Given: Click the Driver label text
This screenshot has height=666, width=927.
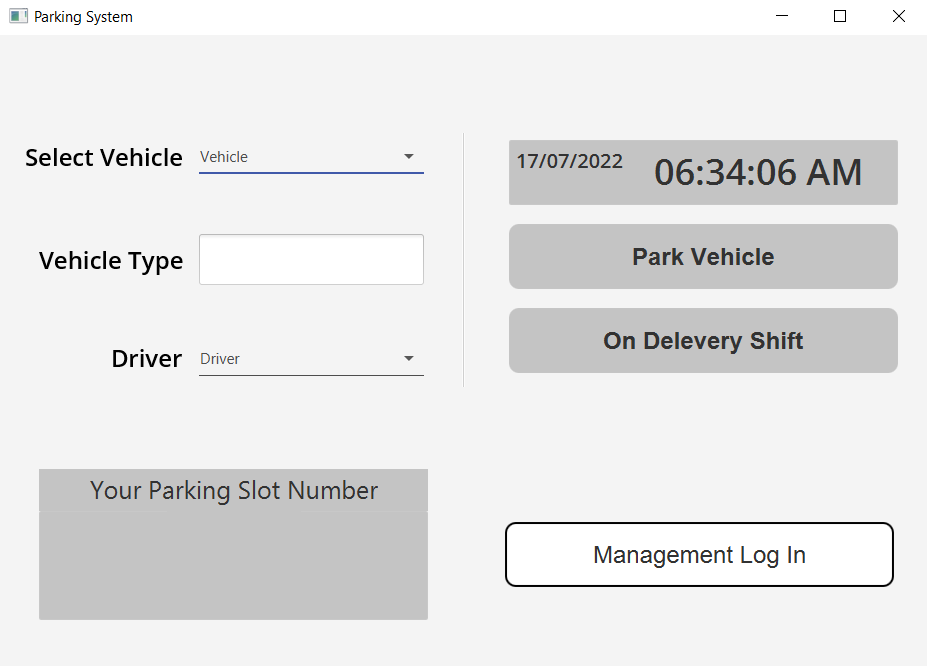Looking at the screenshot, I should [x=146, y=359].
